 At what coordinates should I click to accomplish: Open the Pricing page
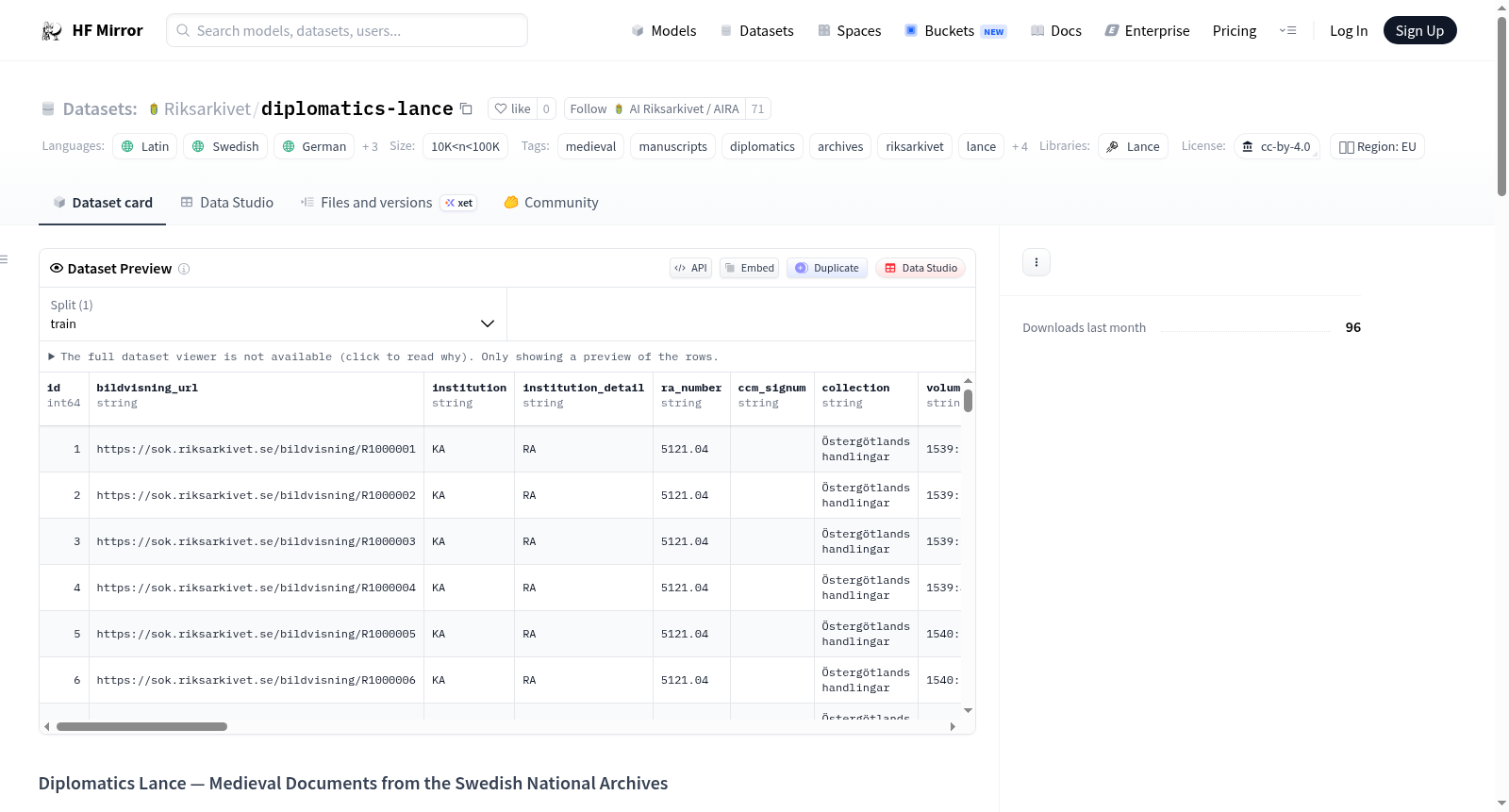point(1235,31)
